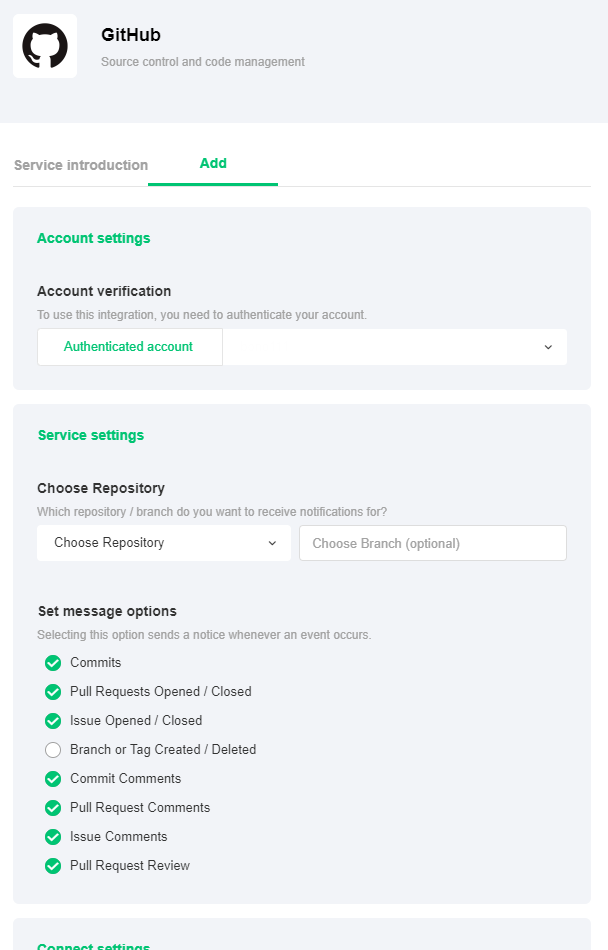Click the GitHub Octocat logo icon
Screen dimensions: 608x950
(x=45, y=46)
